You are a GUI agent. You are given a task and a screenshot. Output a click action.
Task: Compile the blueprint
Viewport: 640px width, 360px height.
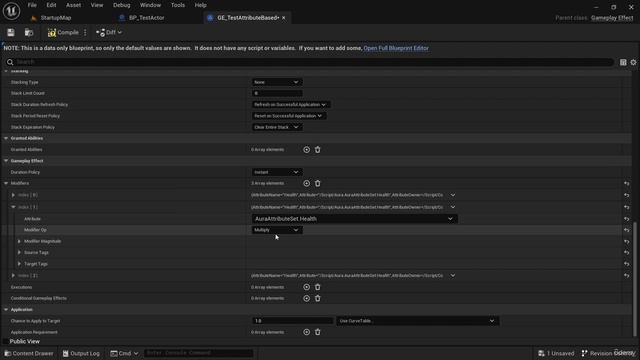click(x=63, y=33)
